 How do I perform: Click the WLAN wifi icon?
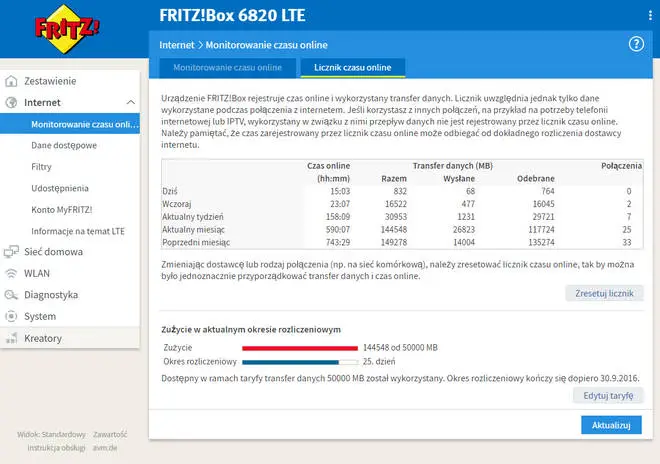coord(11,273)
